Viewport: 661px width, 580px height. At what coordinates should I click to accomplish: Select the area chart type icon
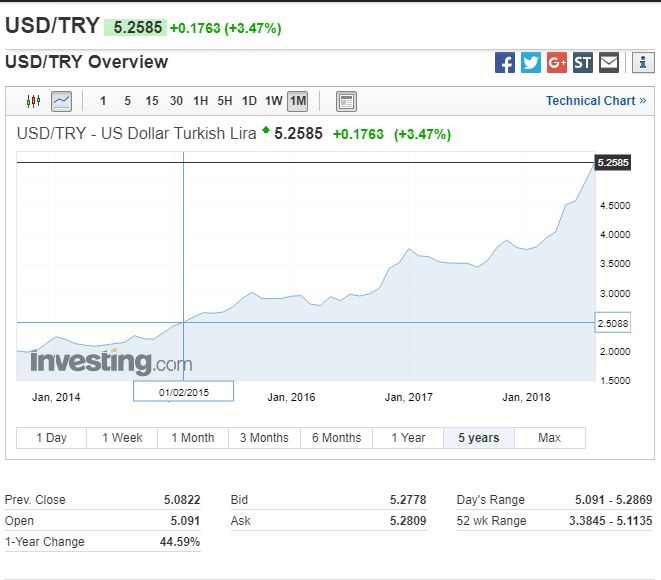[62, 101]
